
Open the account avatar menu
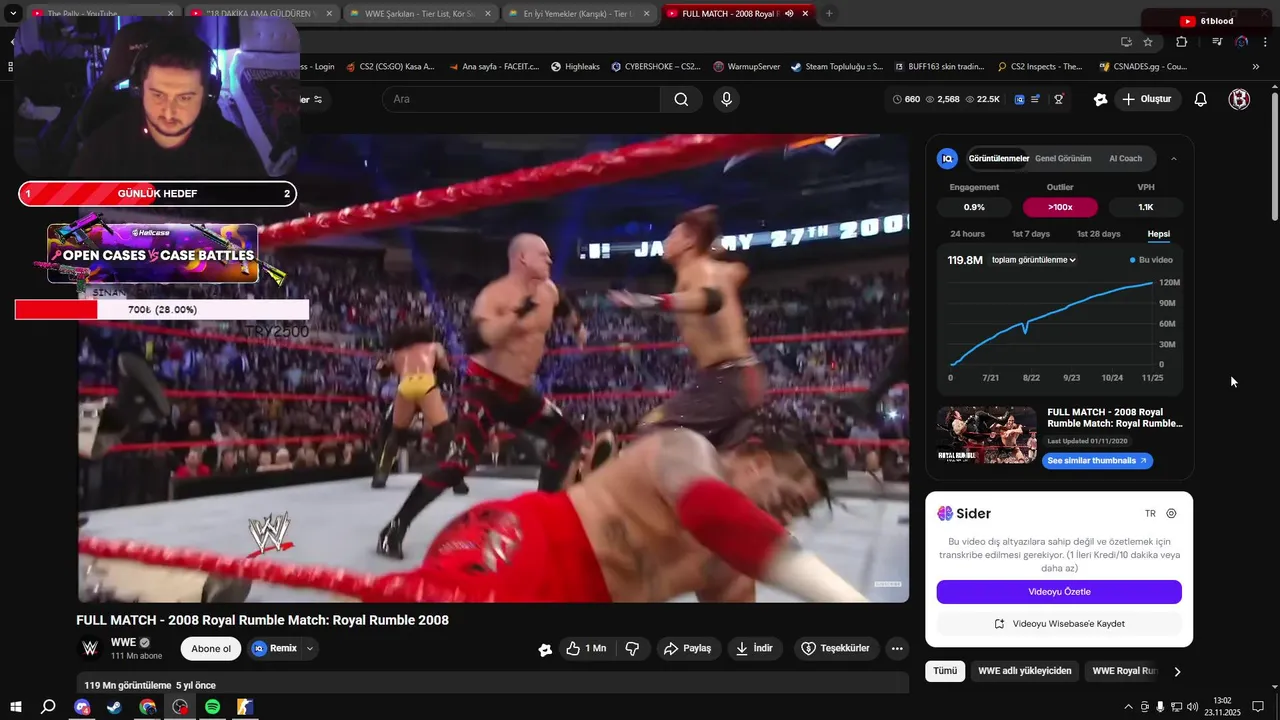tap(1239, 99)
